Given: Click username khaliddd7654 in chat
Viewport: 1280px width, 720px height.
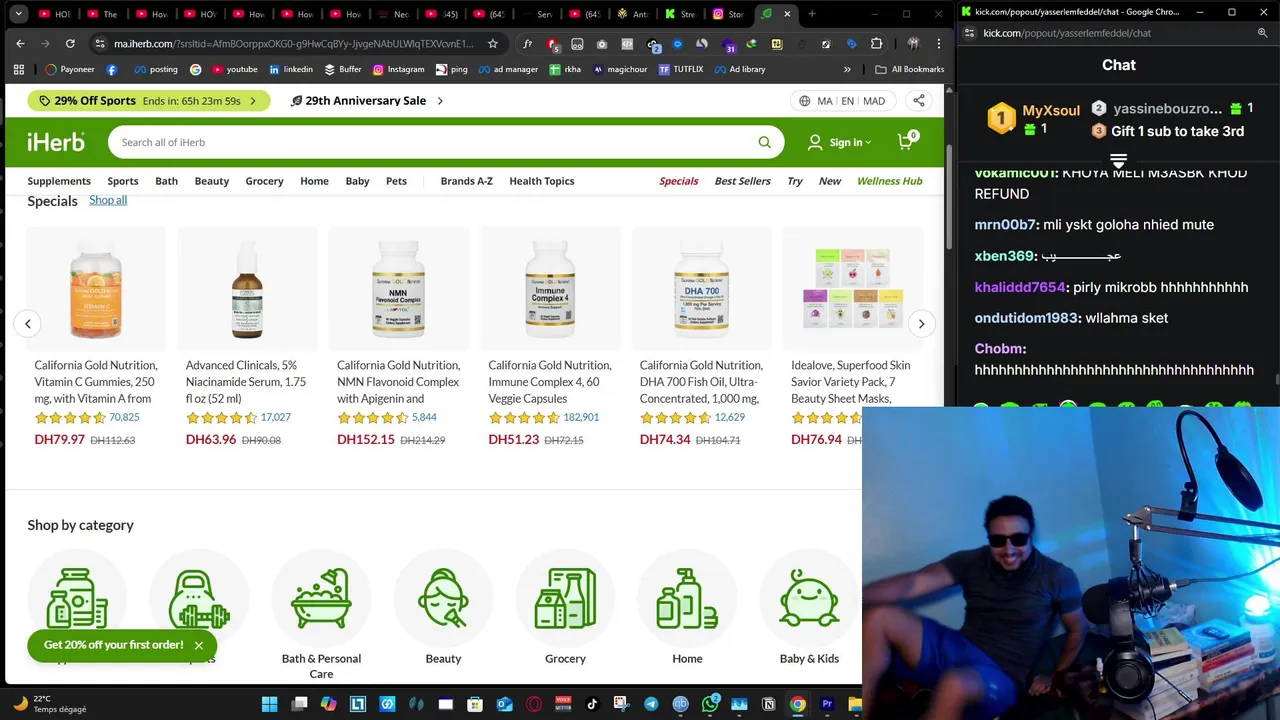Looking at the screenshot, I should [1020, 287].
